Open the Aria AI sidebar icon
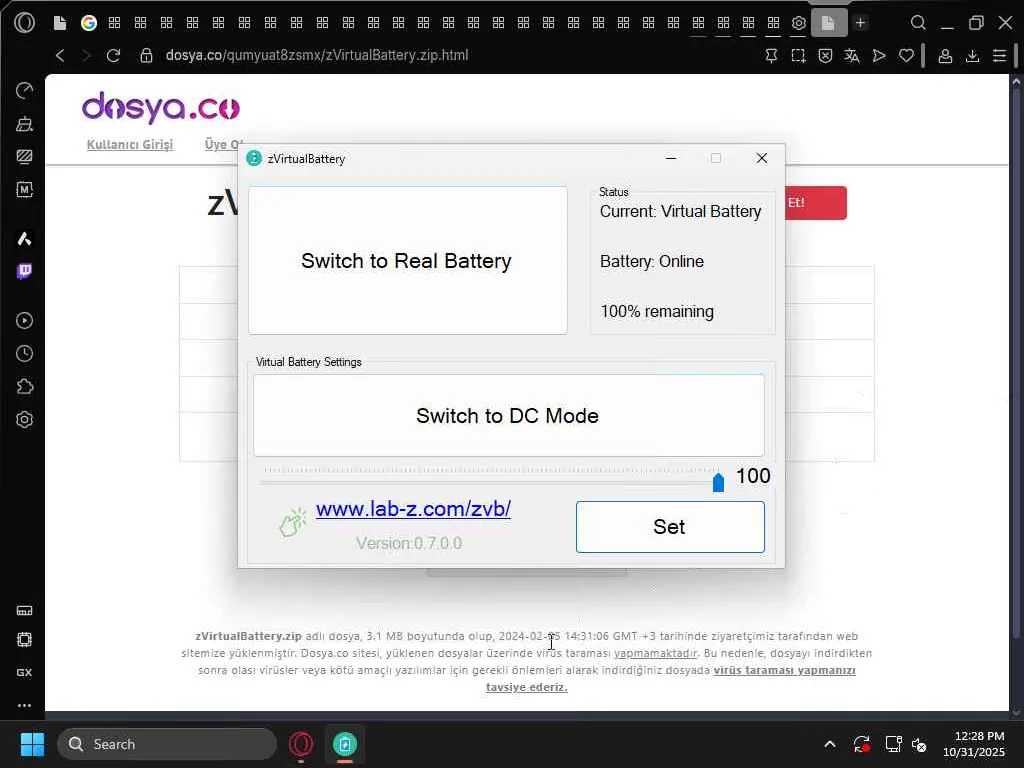The image size is (1024, 768). pos(24,238)
